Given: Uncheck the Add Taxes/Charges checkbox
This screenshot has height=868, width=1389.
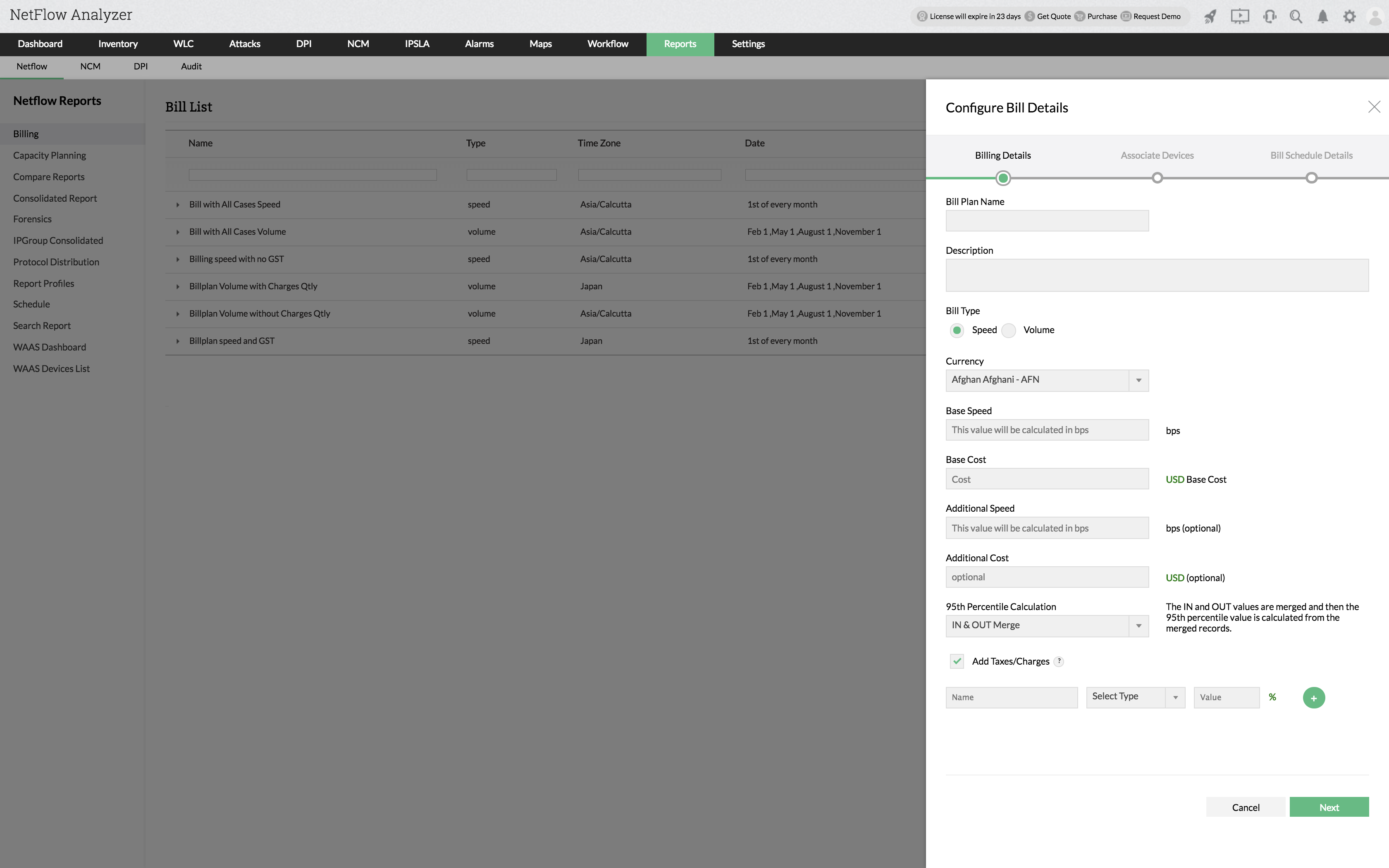Looking at the screenshot, I should click(957, 661).
